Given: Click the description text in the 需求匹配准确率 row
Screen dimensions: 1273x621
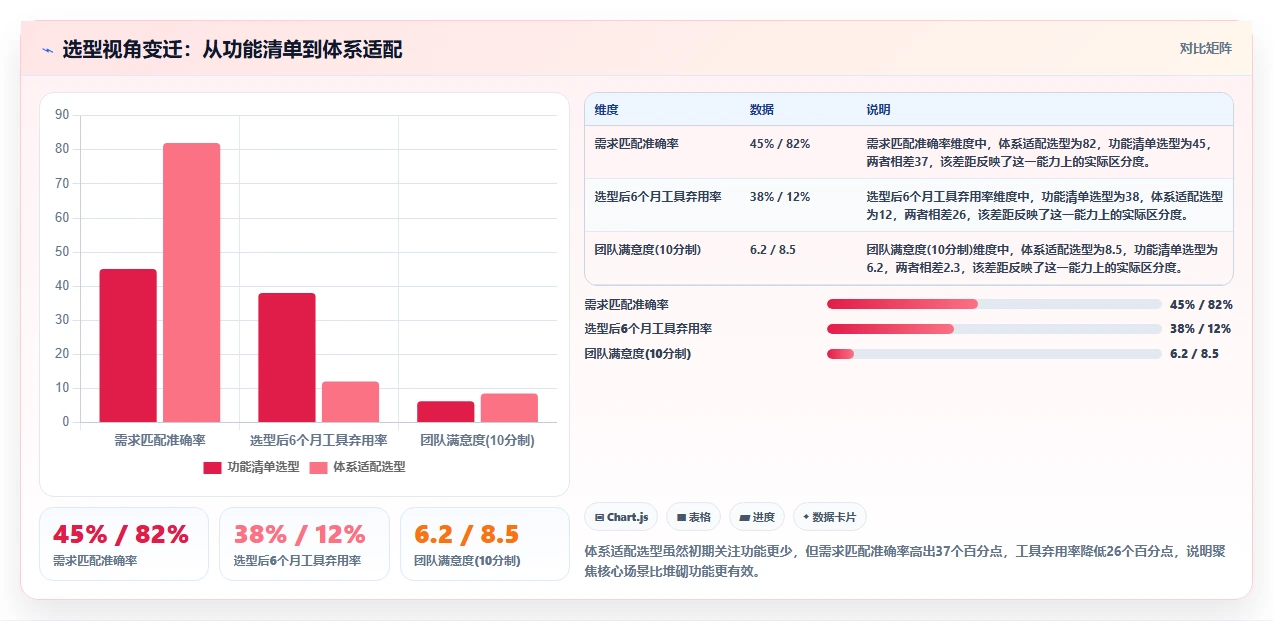Looking at the screenshot, I should [1040, 152].
